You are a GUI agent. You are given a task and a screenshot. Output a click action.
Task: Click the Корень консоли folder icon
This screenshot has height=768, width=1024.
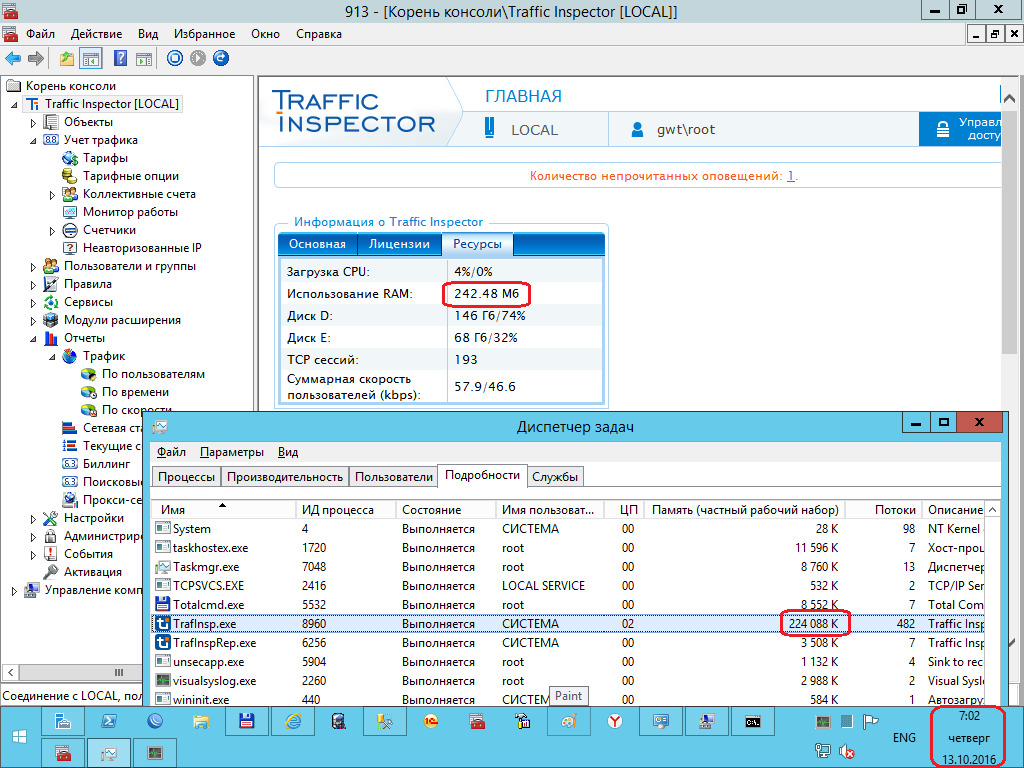tap(13, 86)
